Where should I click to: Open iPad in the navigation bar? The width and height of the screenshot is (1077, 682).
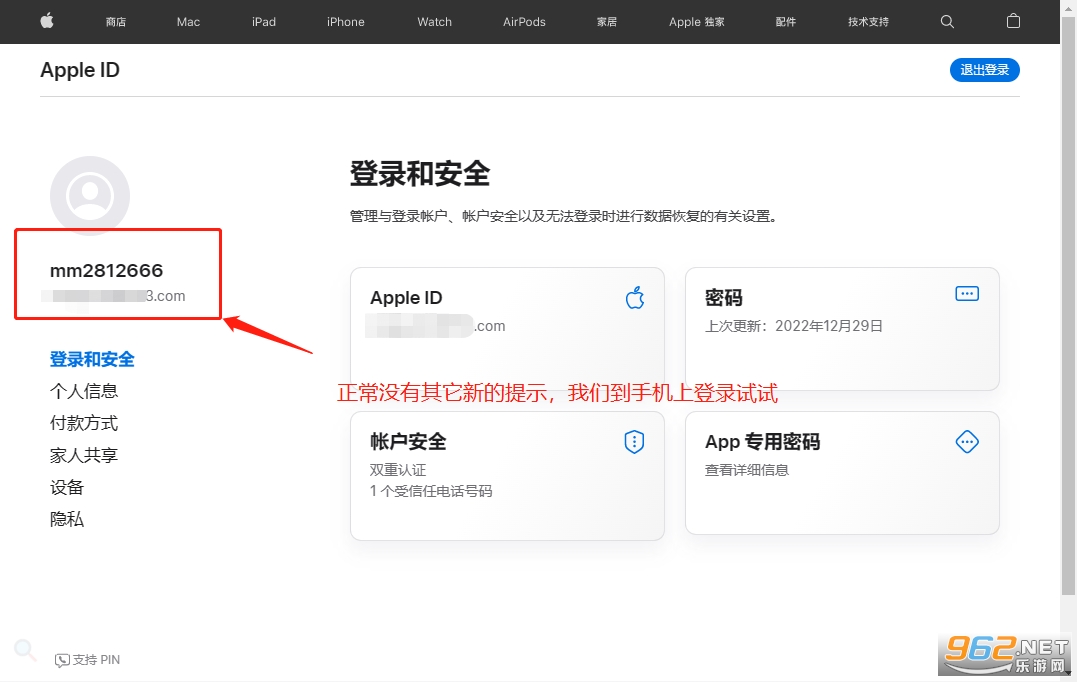coord(264,22)
